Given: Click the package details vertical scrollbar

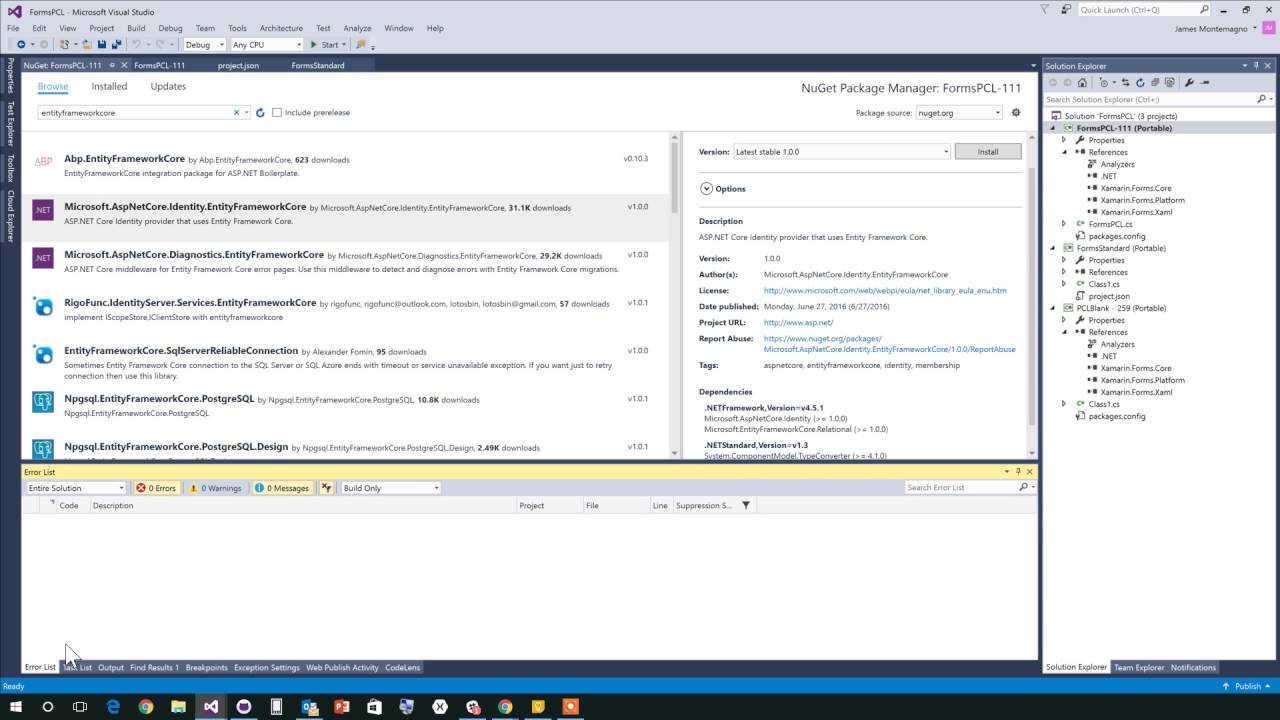Looking at the screenshot, I should [x=1033, y=296].
